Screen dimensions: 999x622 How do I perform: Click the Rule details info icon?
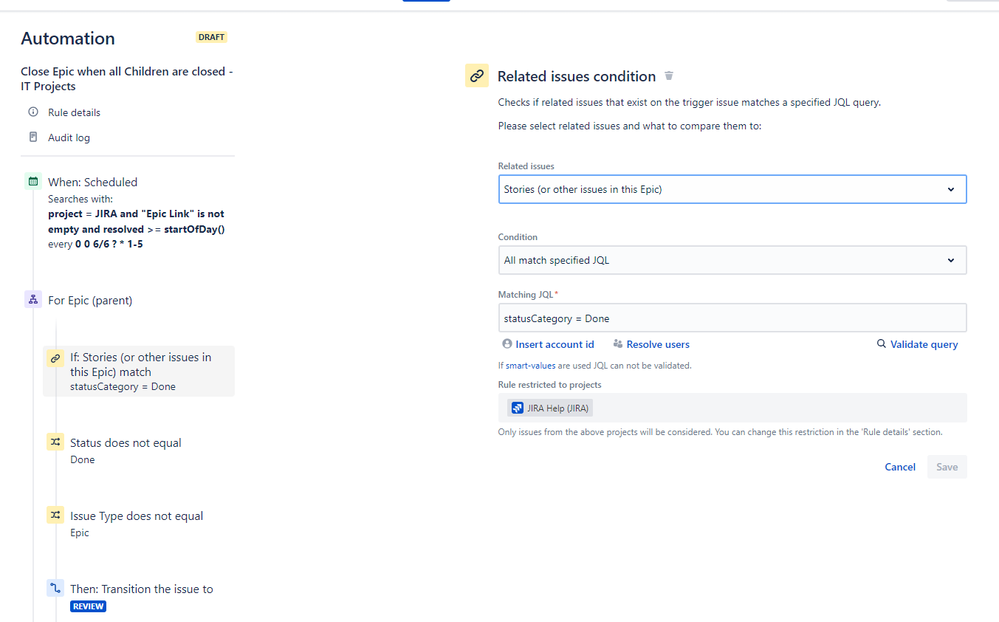33,112
